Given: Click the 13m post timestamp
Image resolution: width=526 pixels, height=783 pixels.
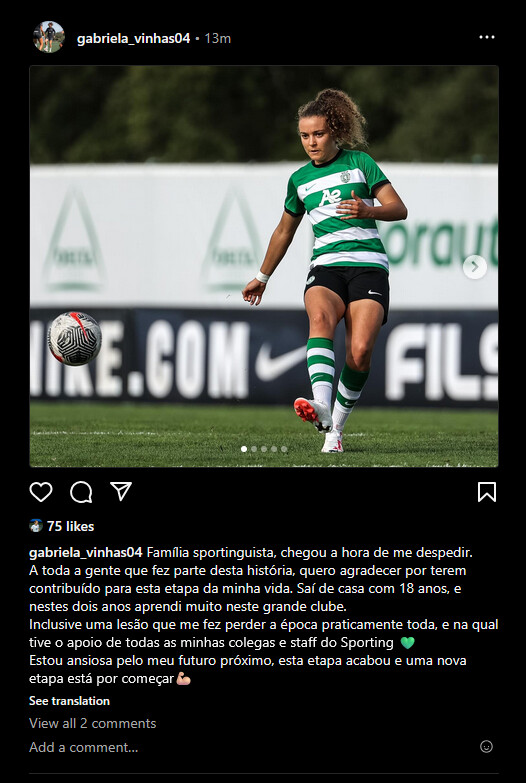Looking at the screenshot, I should click(218, 38).
